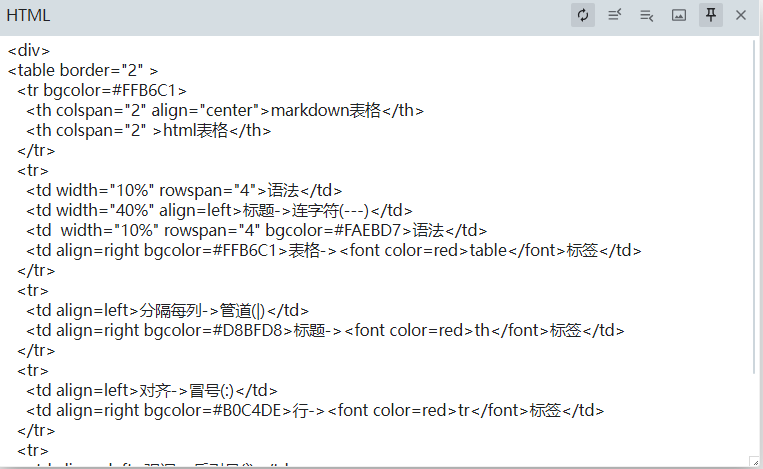Viewport: 763px width, 469px height.
Task: Open the image preview icon
Action: click(x=679, y=15)
